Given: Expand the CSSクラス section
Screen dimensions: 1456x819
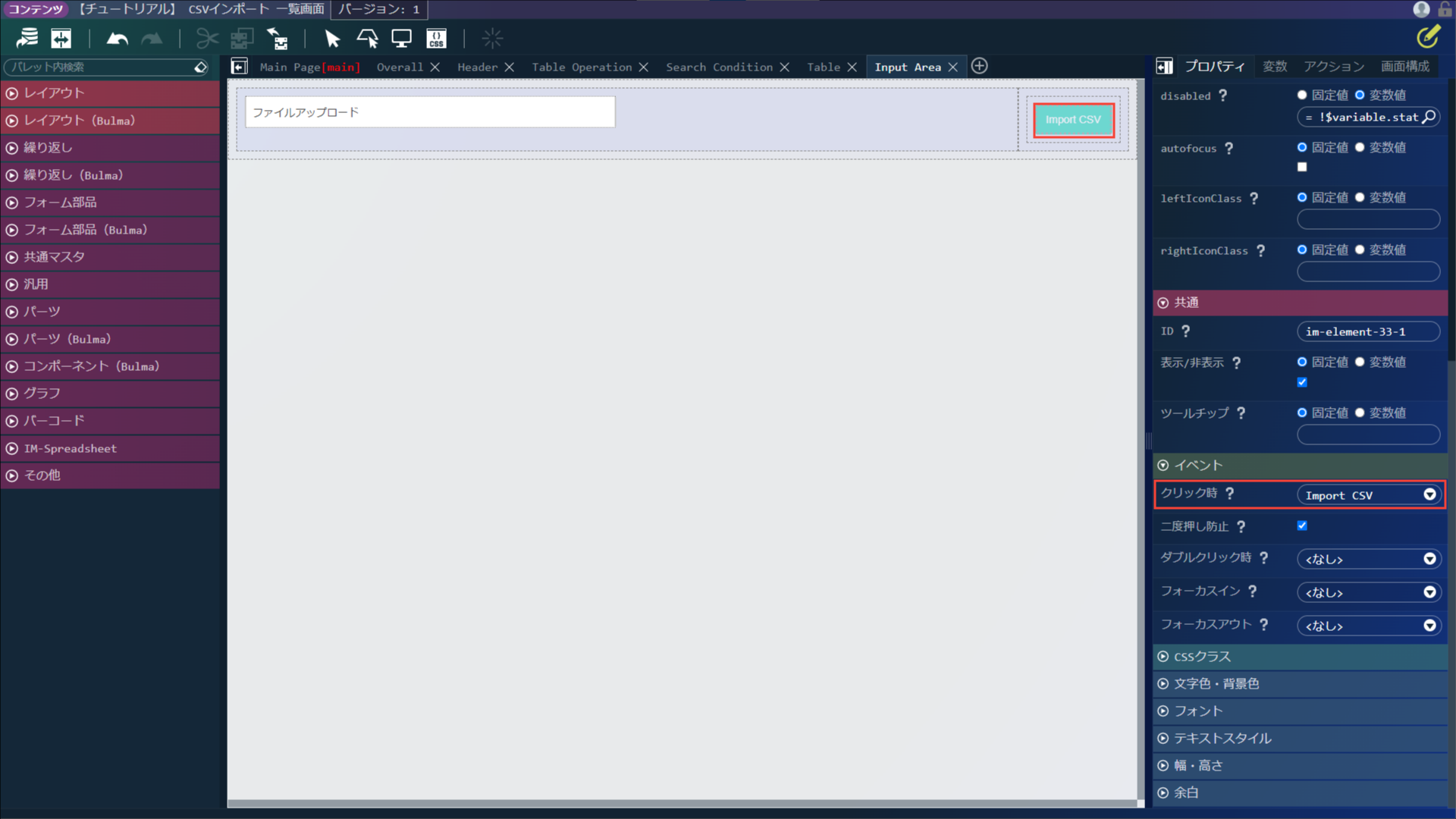Looking at the screenshot, I should [x=1300, y=657].
